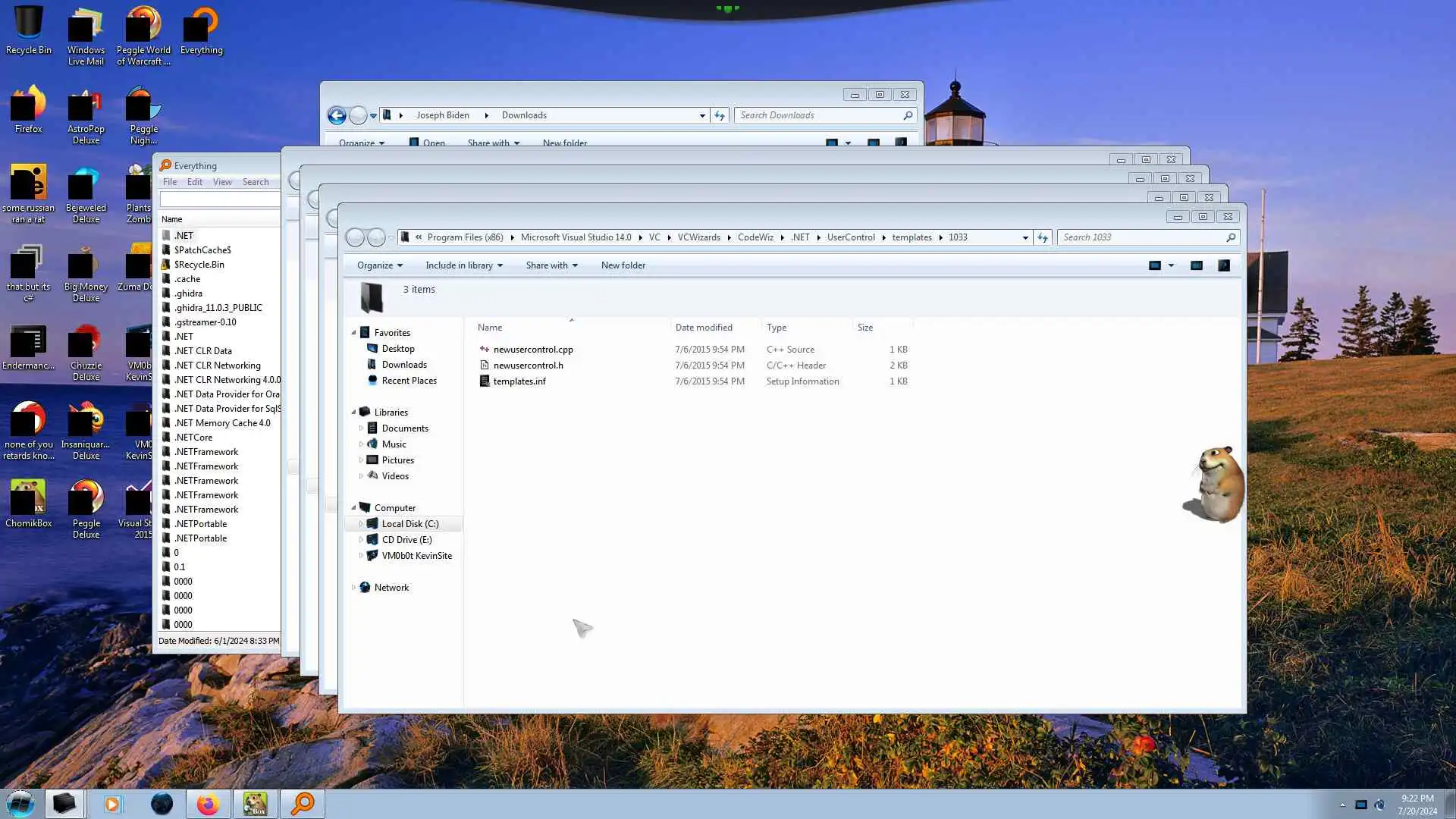The image size is (1456, 819).
Task: Open the Windows Start orb
Action: (x=20, y=804)
